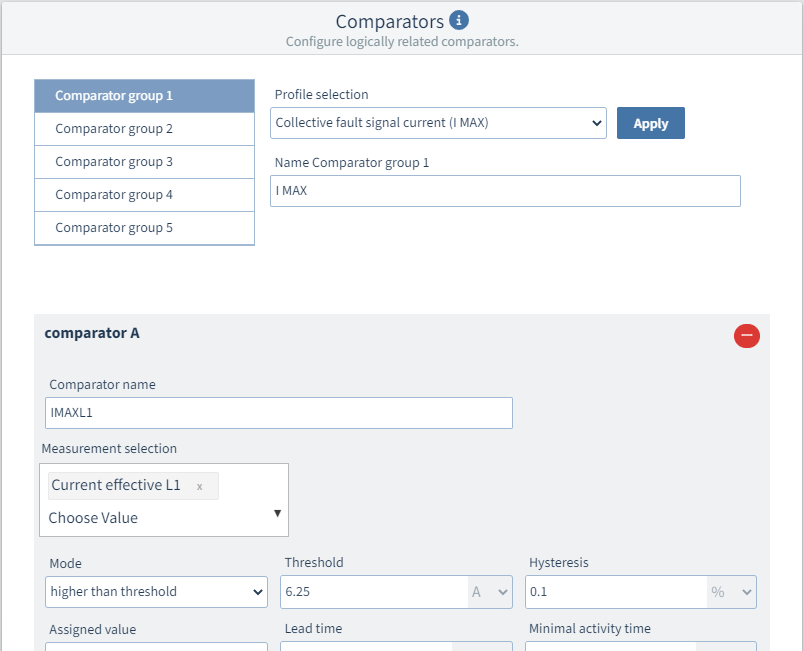Image resolution: width=804 pixels, height=651 pixels.
Task: Go to Comparator group 5
Action: (145, 228)
